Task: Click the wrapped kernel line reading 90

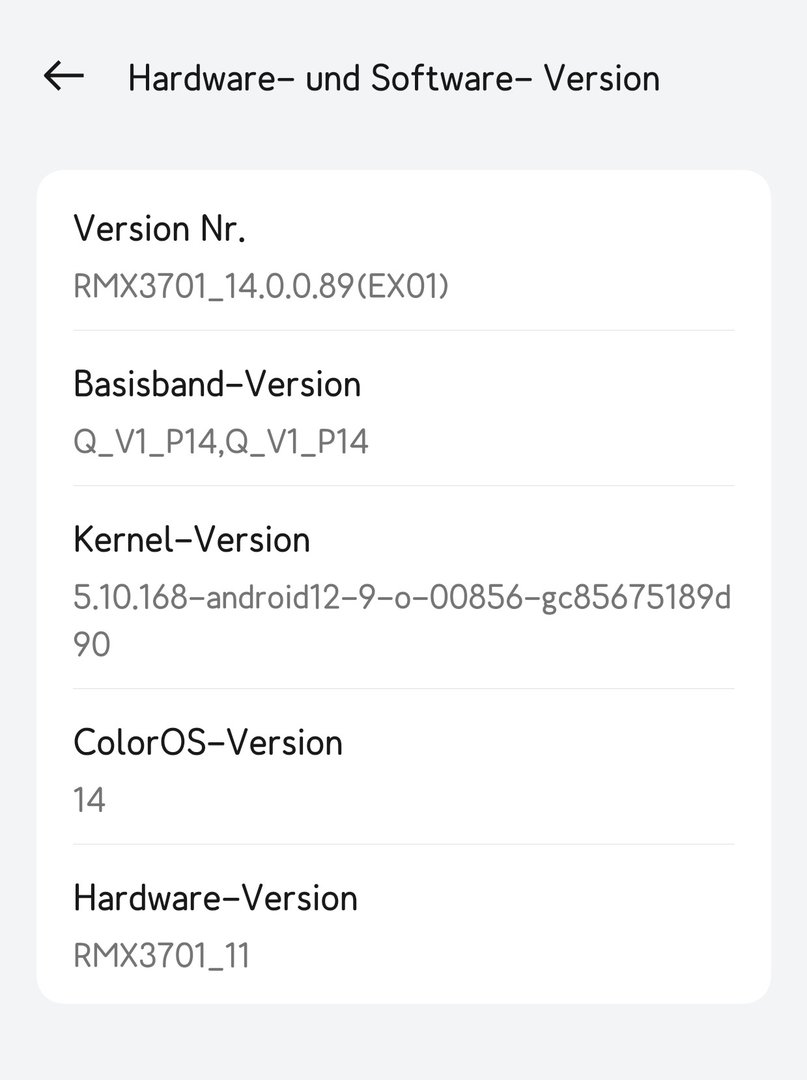Action: click(92, 645)
